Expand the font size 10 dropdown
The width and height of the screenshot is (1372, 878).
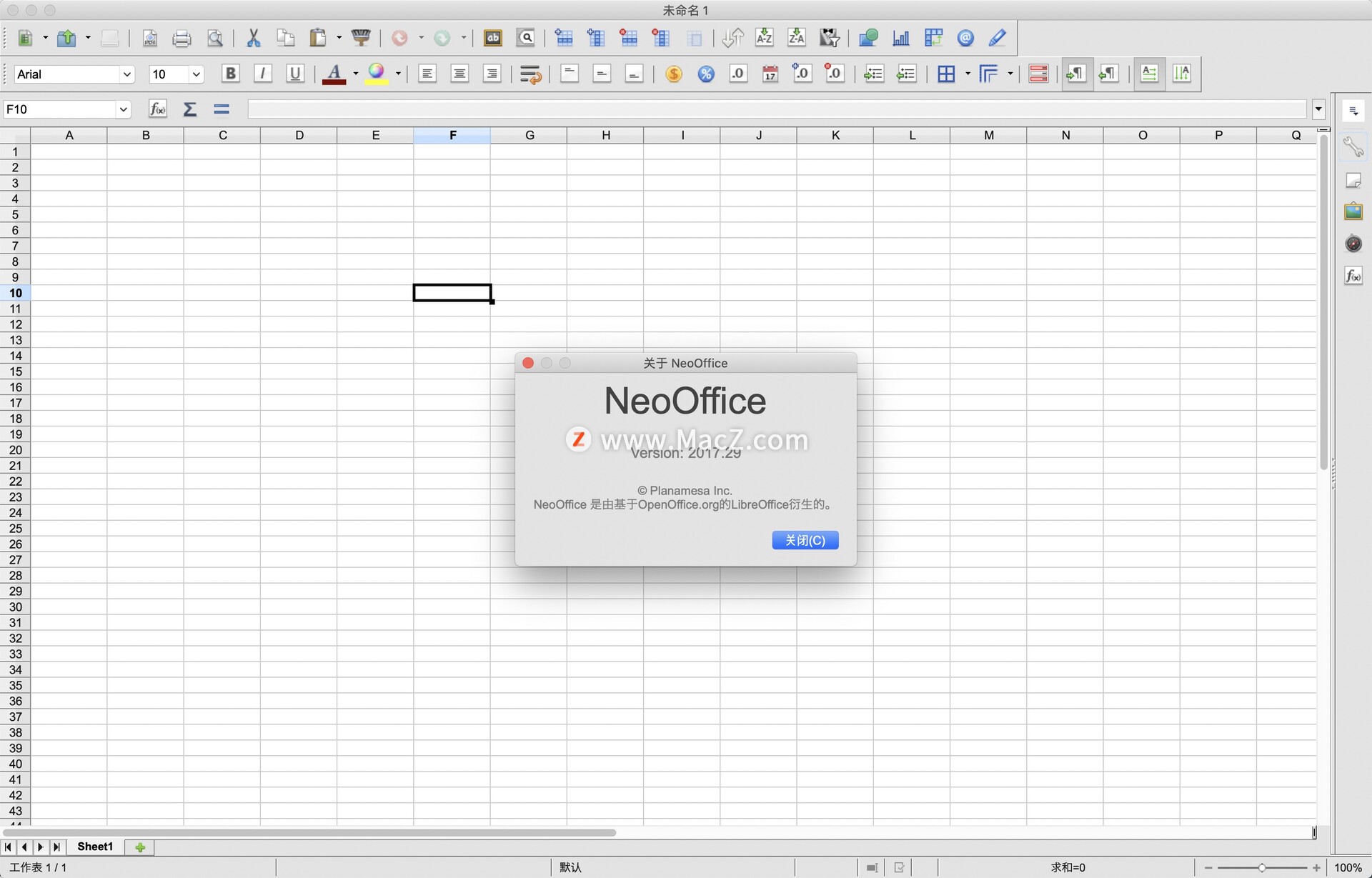click(x=196, y=74)
